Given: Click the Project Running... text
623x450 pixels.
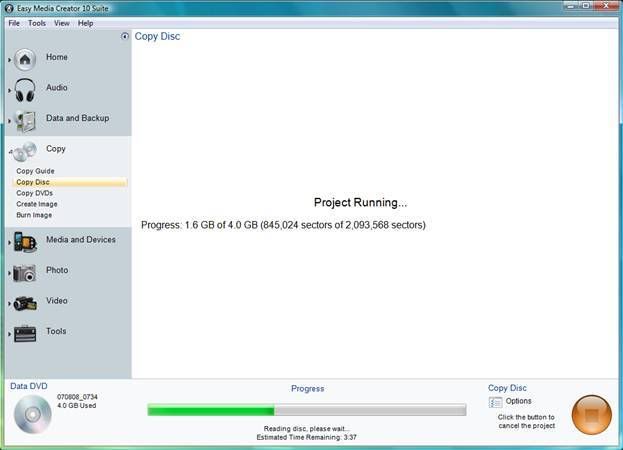Looking at the screenshot, I should pyautogui.click(x=360, y=203).
